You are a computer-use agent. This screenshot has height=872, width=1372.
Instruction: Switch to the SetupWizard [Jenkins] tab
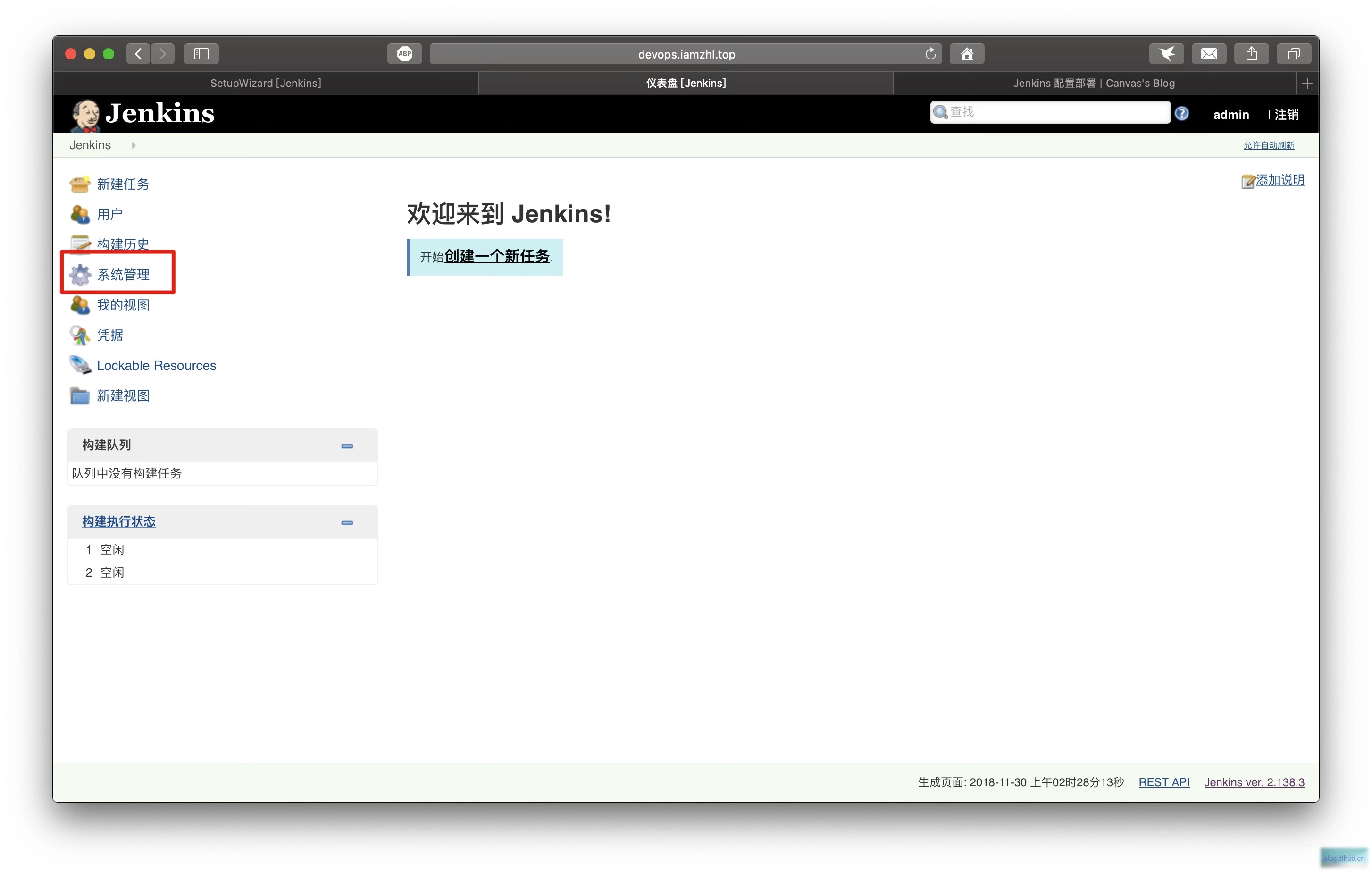(x=266, y=83)
